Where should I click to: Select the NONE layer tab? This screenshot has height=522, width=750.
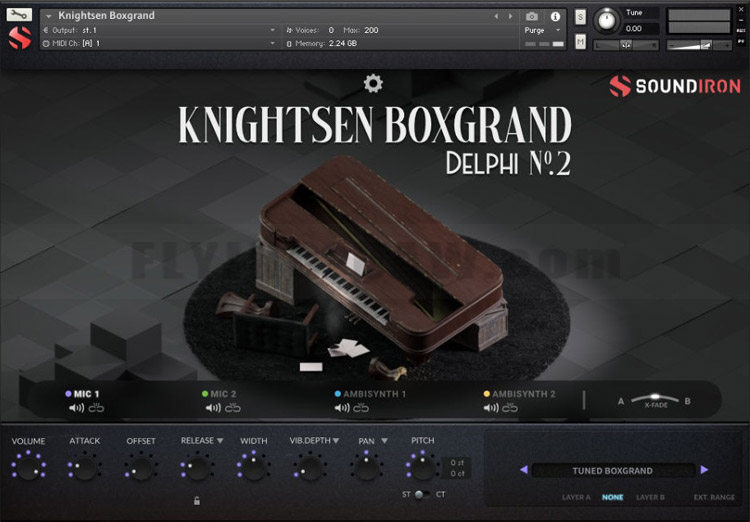pyautogui.click(x=613, y=497)
